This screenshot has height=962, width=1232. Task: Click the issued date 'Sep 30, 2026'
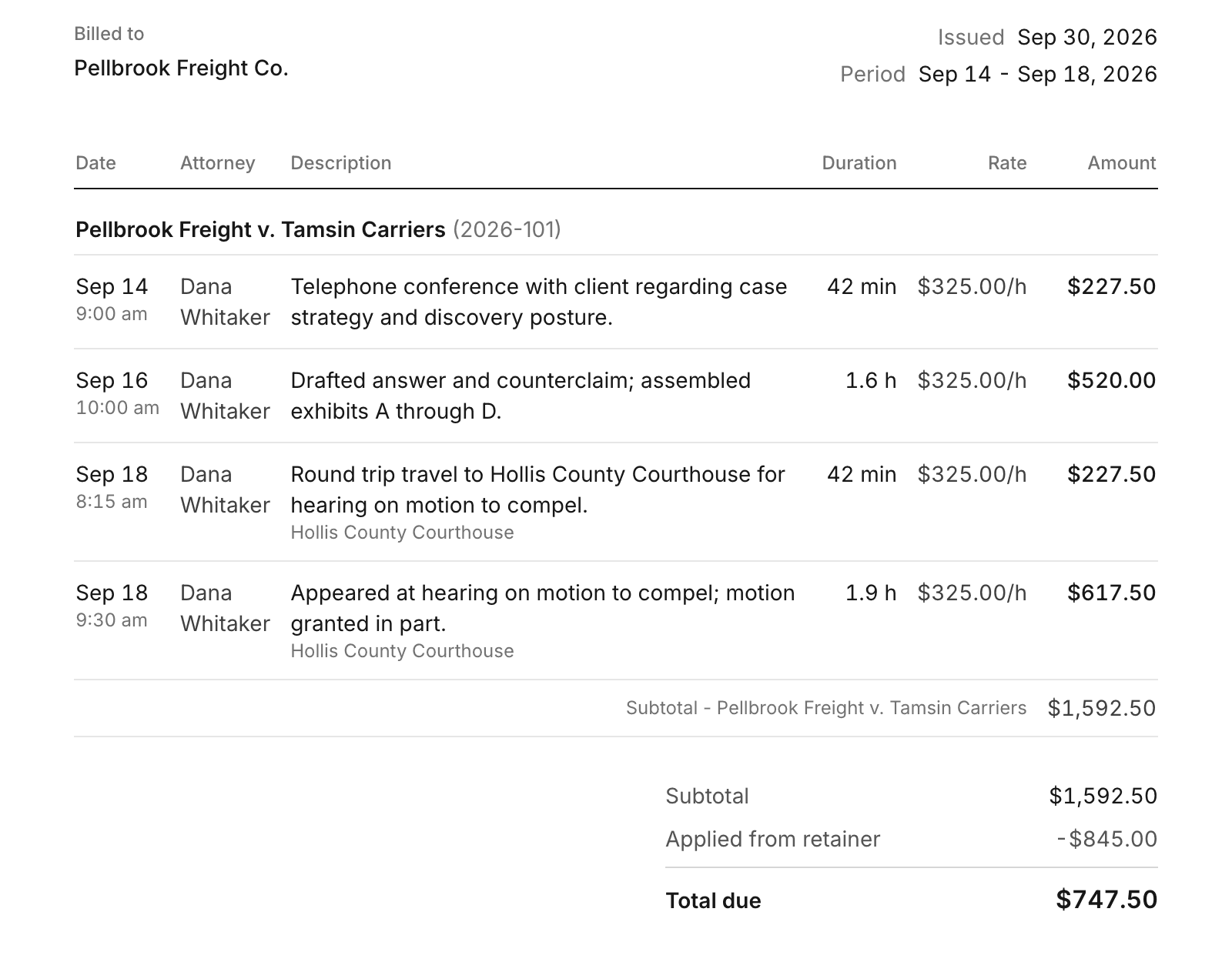(x=1087, y=37)
